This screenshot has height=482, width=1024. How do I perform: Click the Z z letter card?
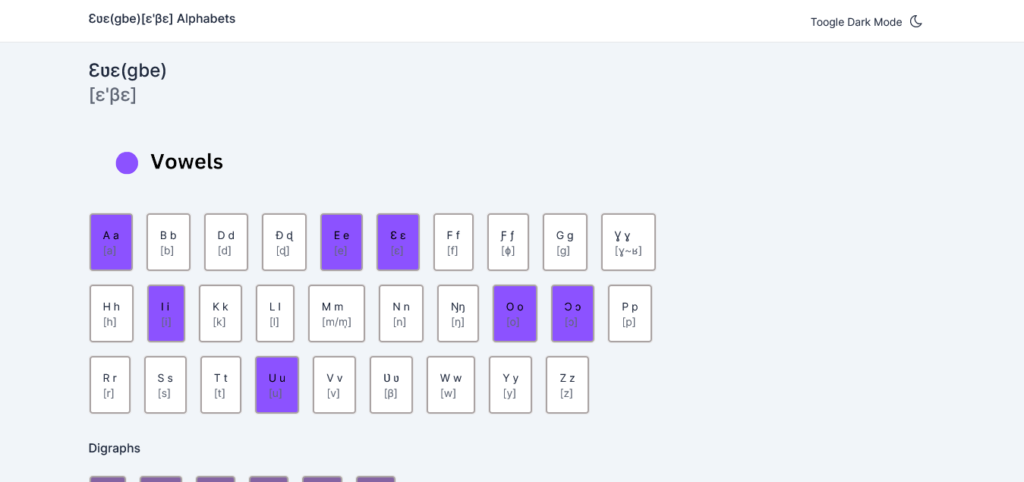[567, 385]
